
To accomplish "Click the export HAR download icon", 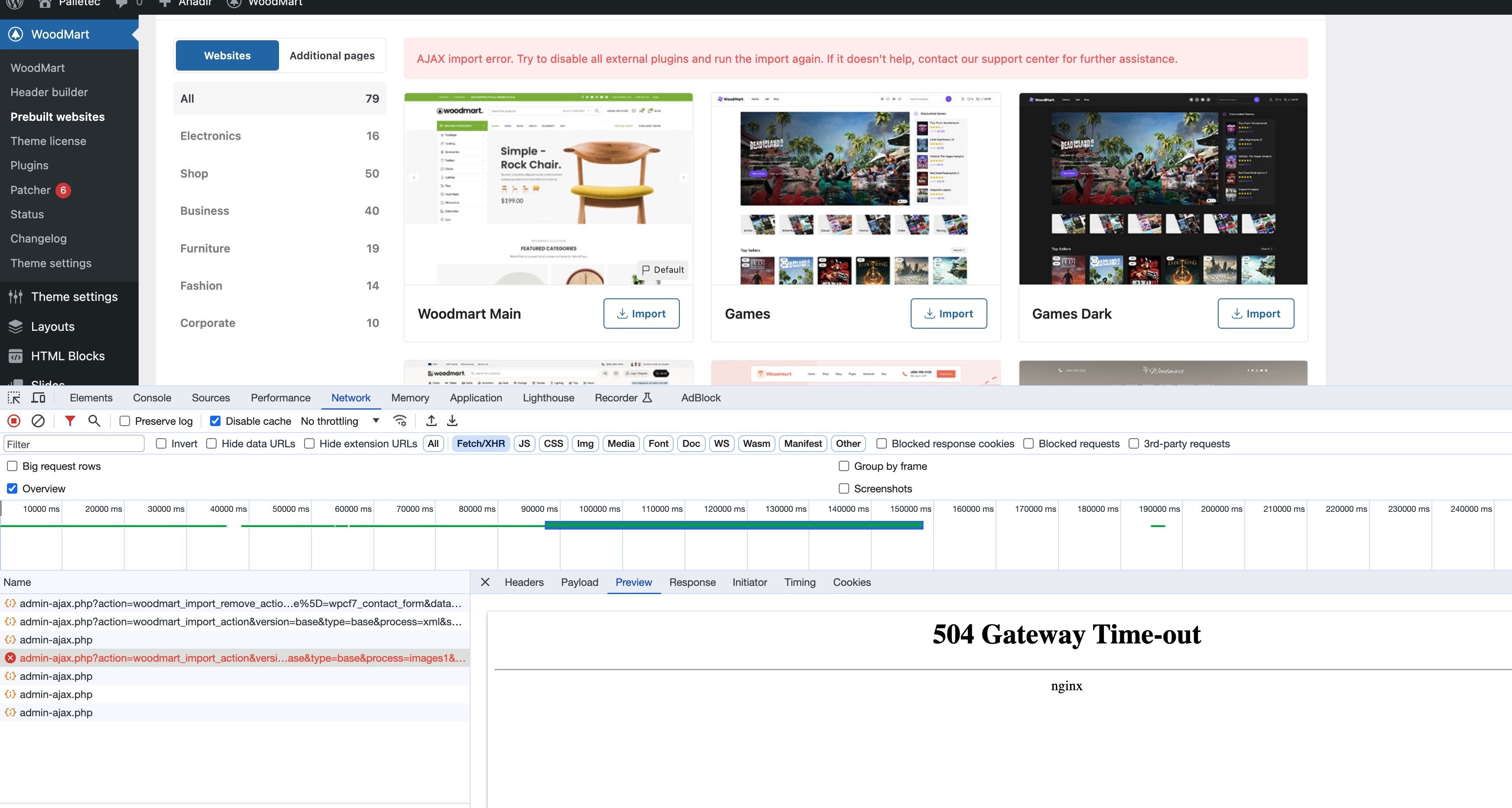I will [x=453, y=421].
